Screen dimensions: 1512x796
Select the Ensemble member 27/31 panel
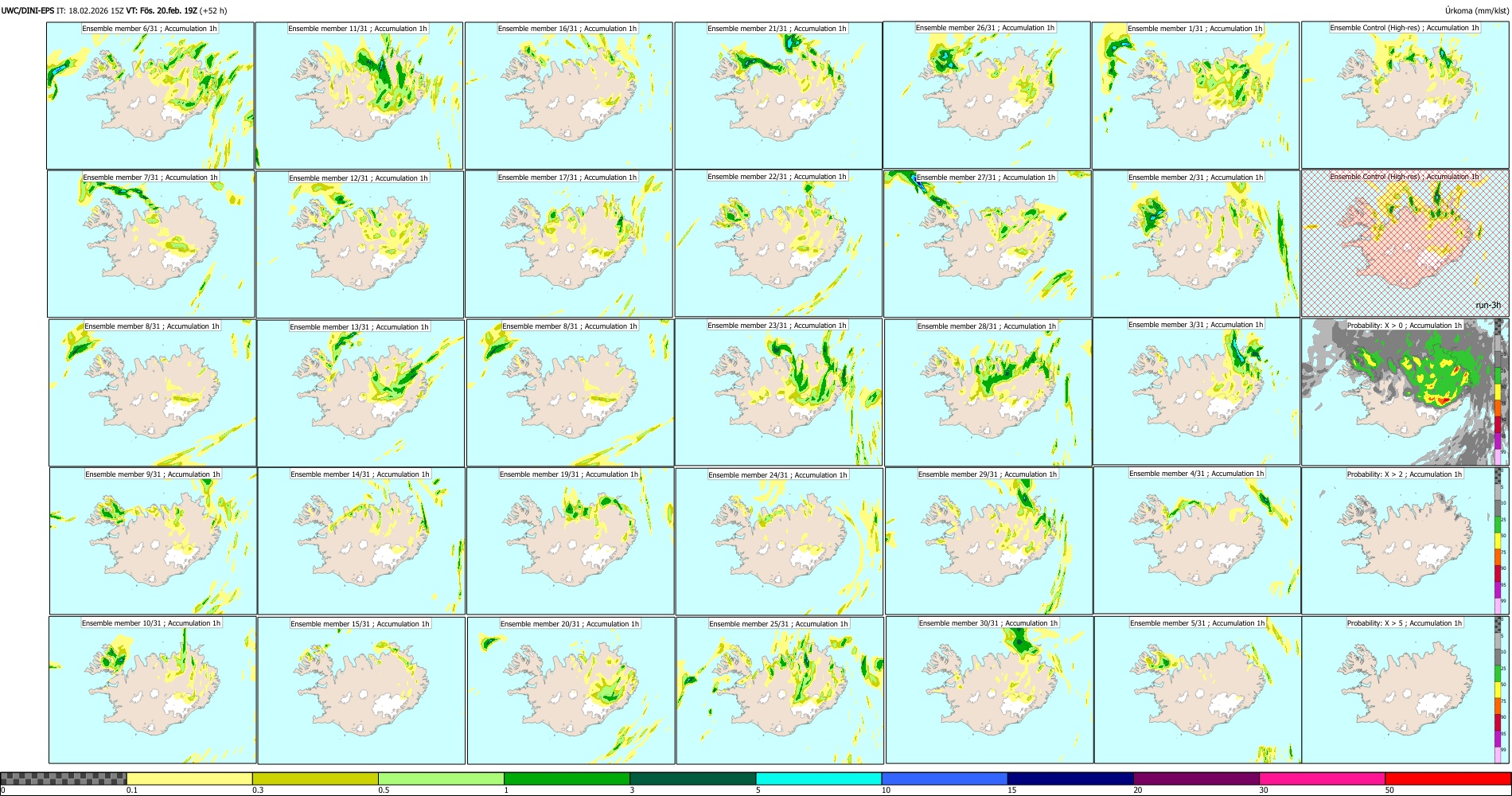coord(988,244)
